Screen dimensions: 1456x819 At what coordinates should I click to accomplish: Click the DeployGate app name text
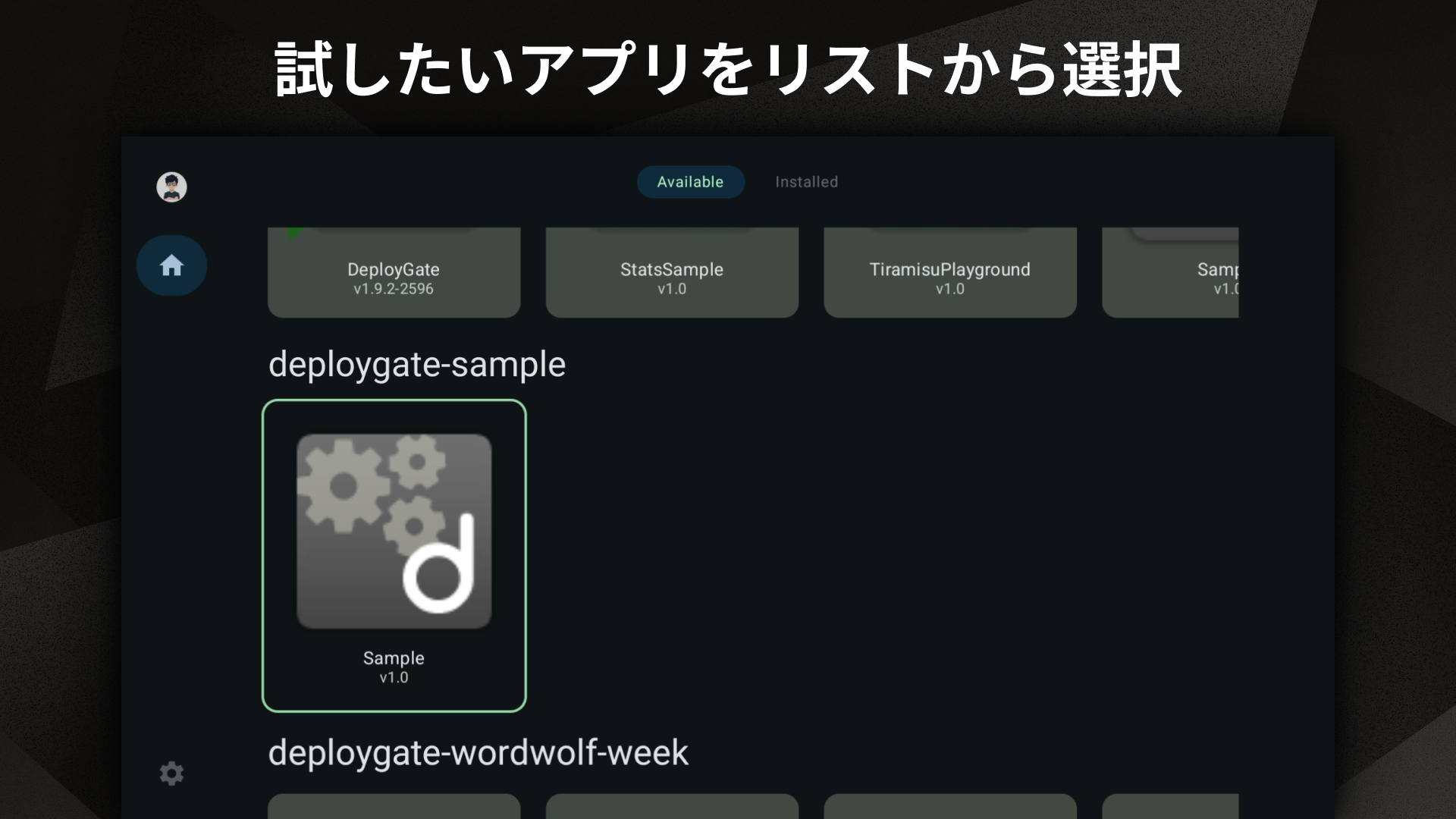click(x=394, y=269)
